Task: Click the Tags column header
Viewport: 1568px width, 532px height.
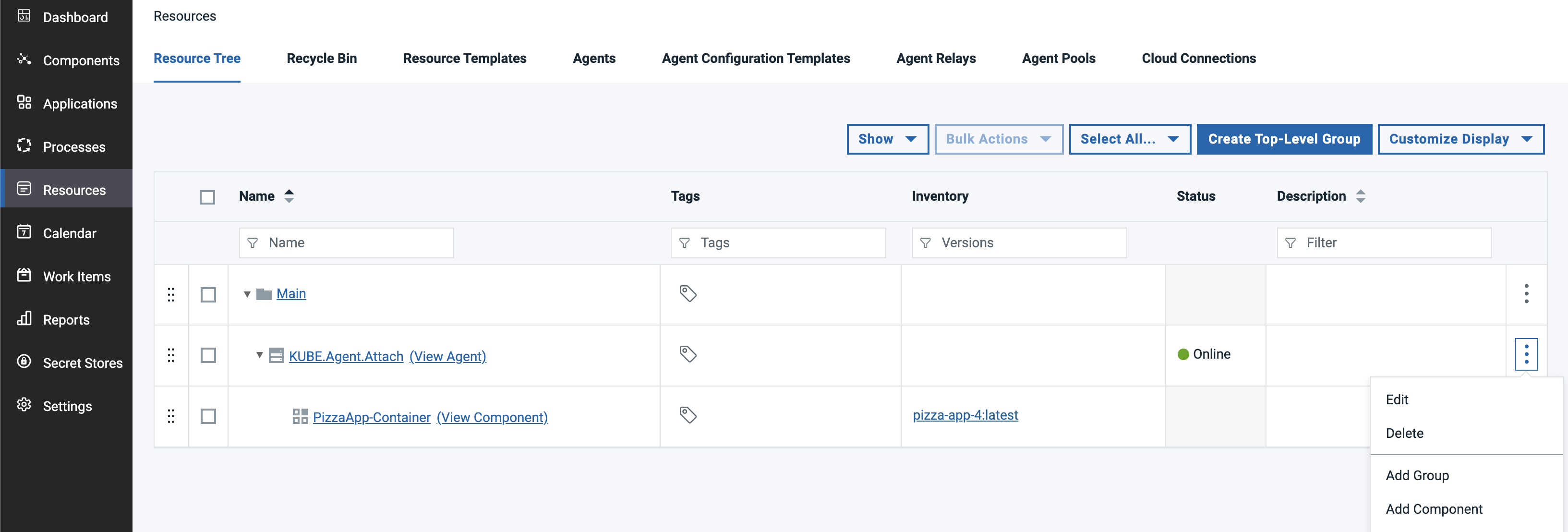Action: click(685, 196)
